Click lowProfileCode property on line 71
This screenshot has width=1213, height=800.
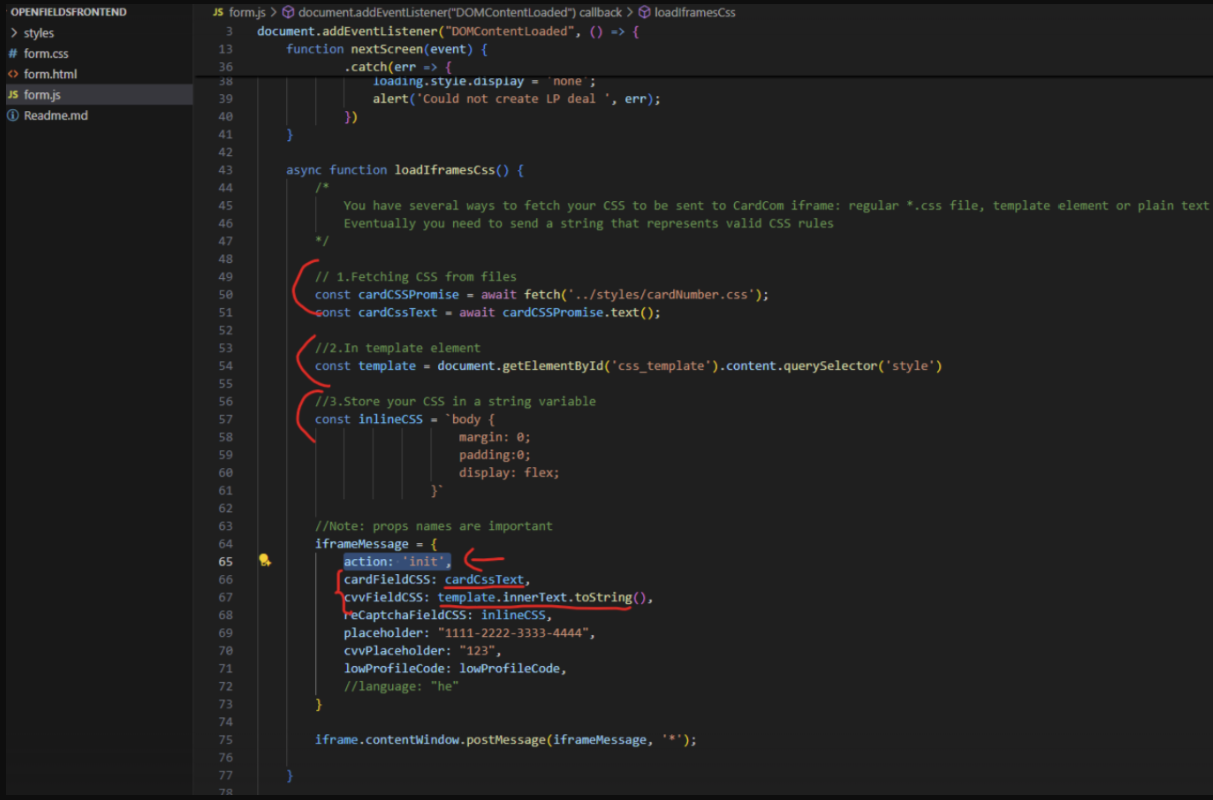coord(394,668)
